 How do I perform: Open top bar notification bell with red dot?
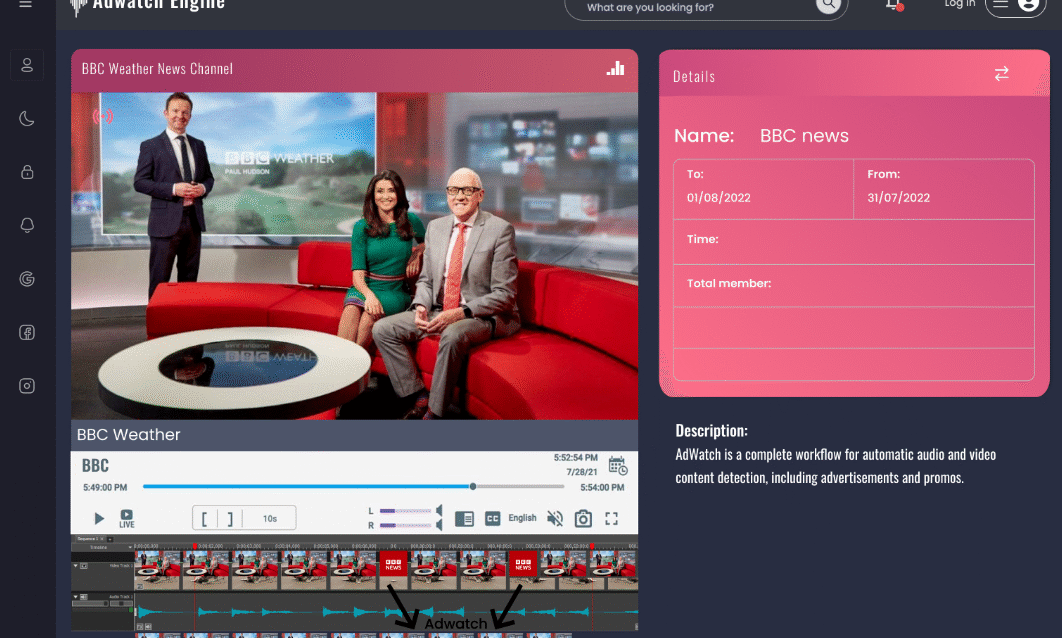[x=894, y=5]
